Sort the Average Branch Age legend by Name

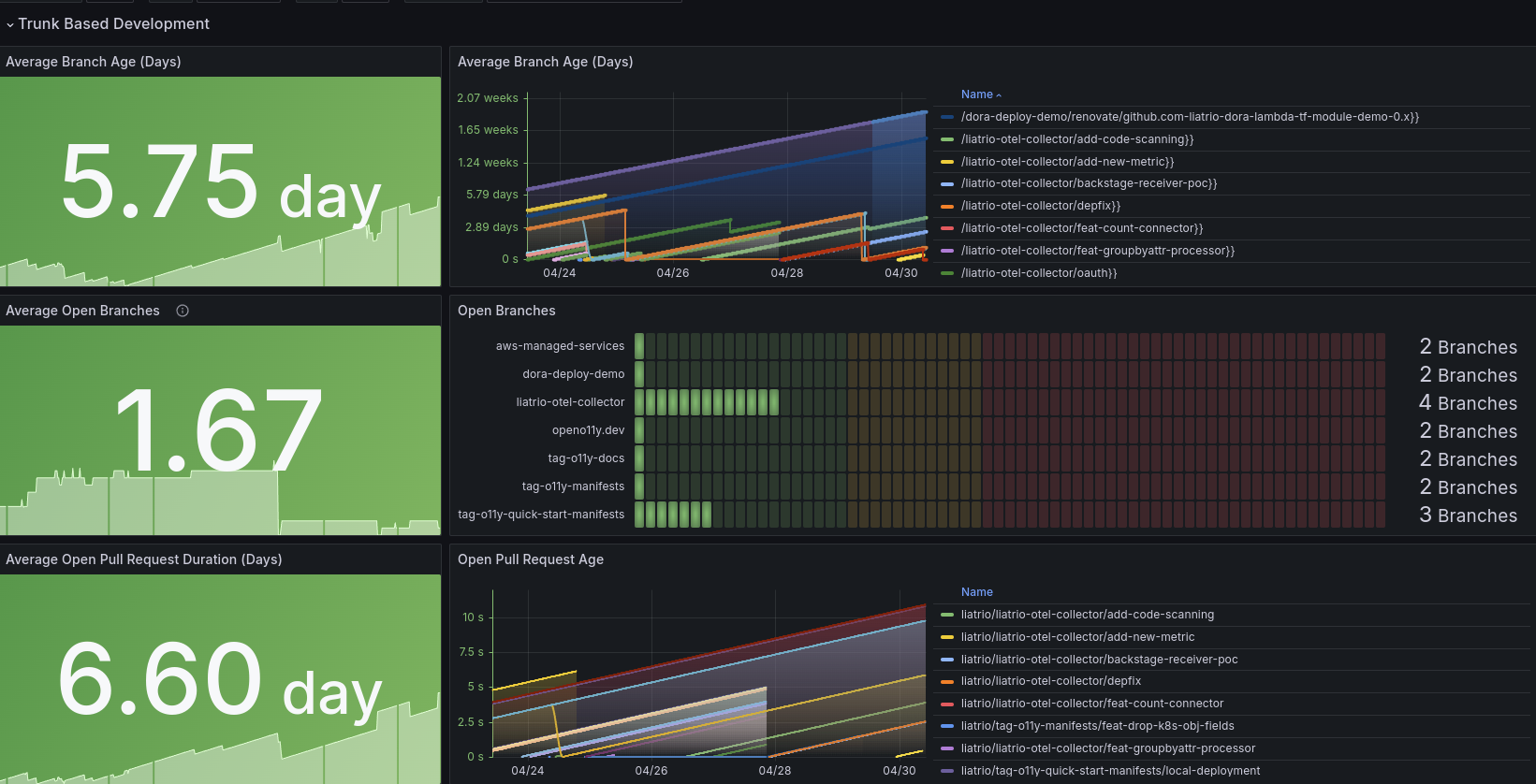(x=981, y=94)
